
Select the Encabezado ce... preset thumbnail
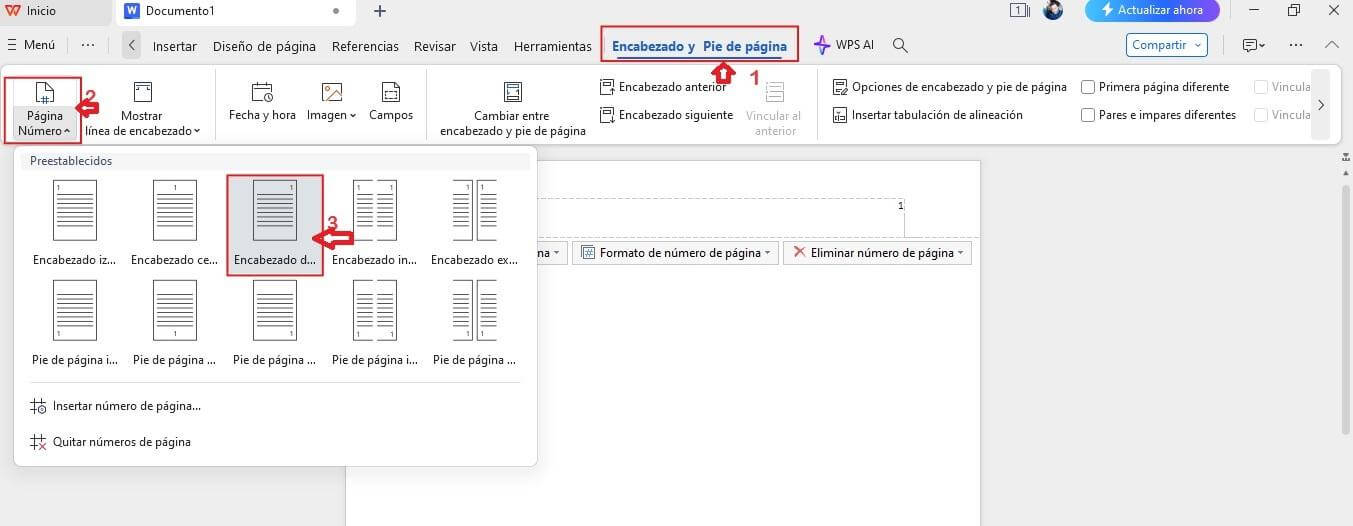174,222
